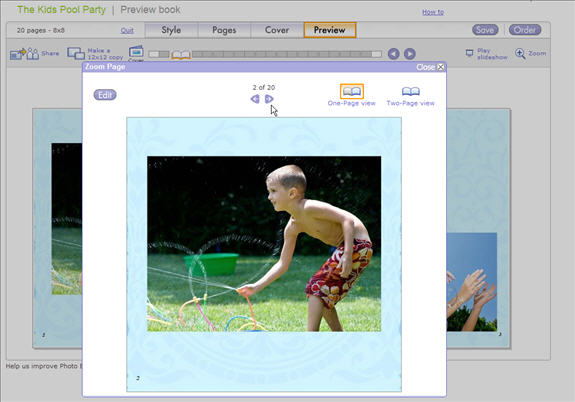The height and width of the screenshot is (402, 575).
Task: Click the Zoom magnifier icon
Action: click(x=520, y=54)
